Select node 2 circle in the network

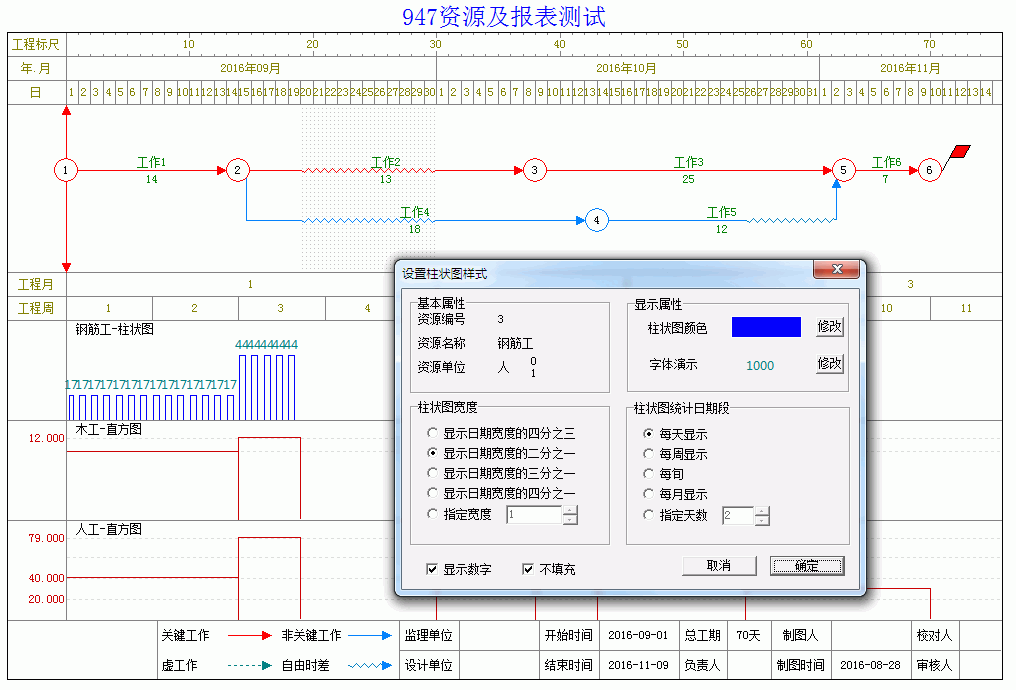point(237,171)
